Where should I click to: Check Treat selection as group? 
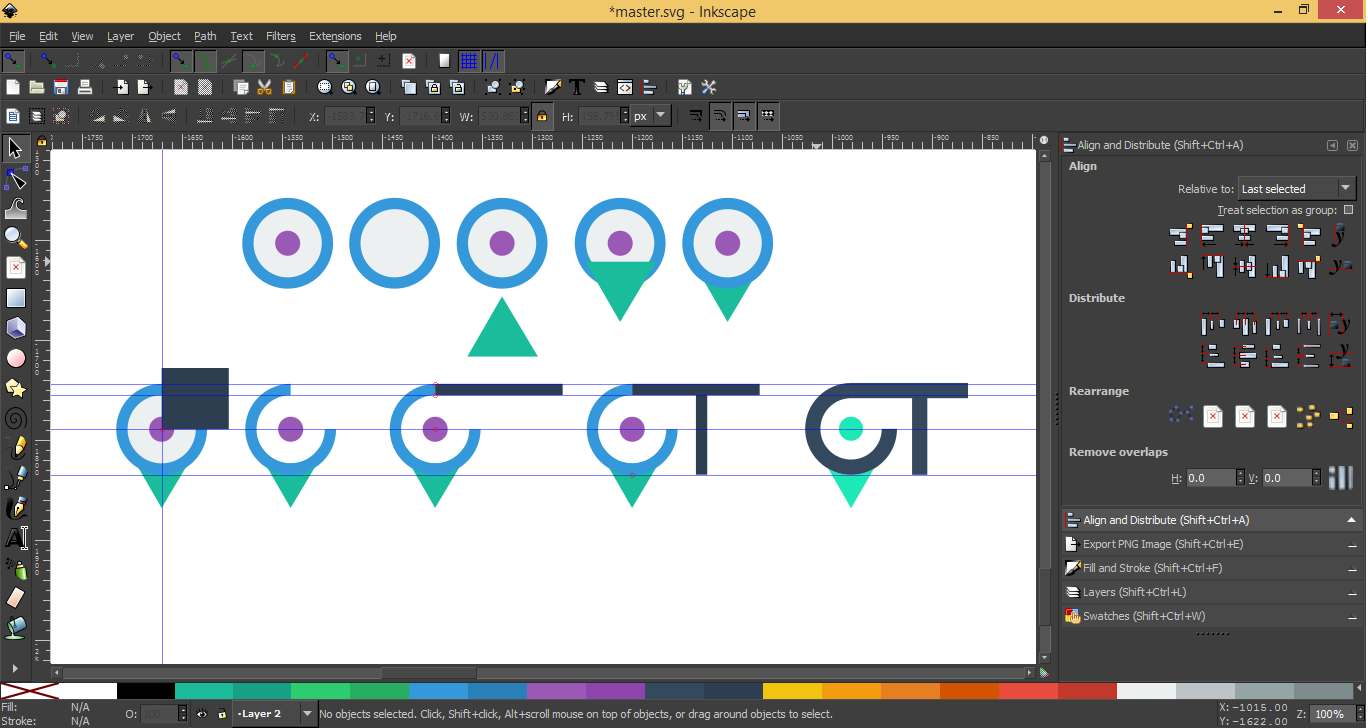(x=1348, y=210)
